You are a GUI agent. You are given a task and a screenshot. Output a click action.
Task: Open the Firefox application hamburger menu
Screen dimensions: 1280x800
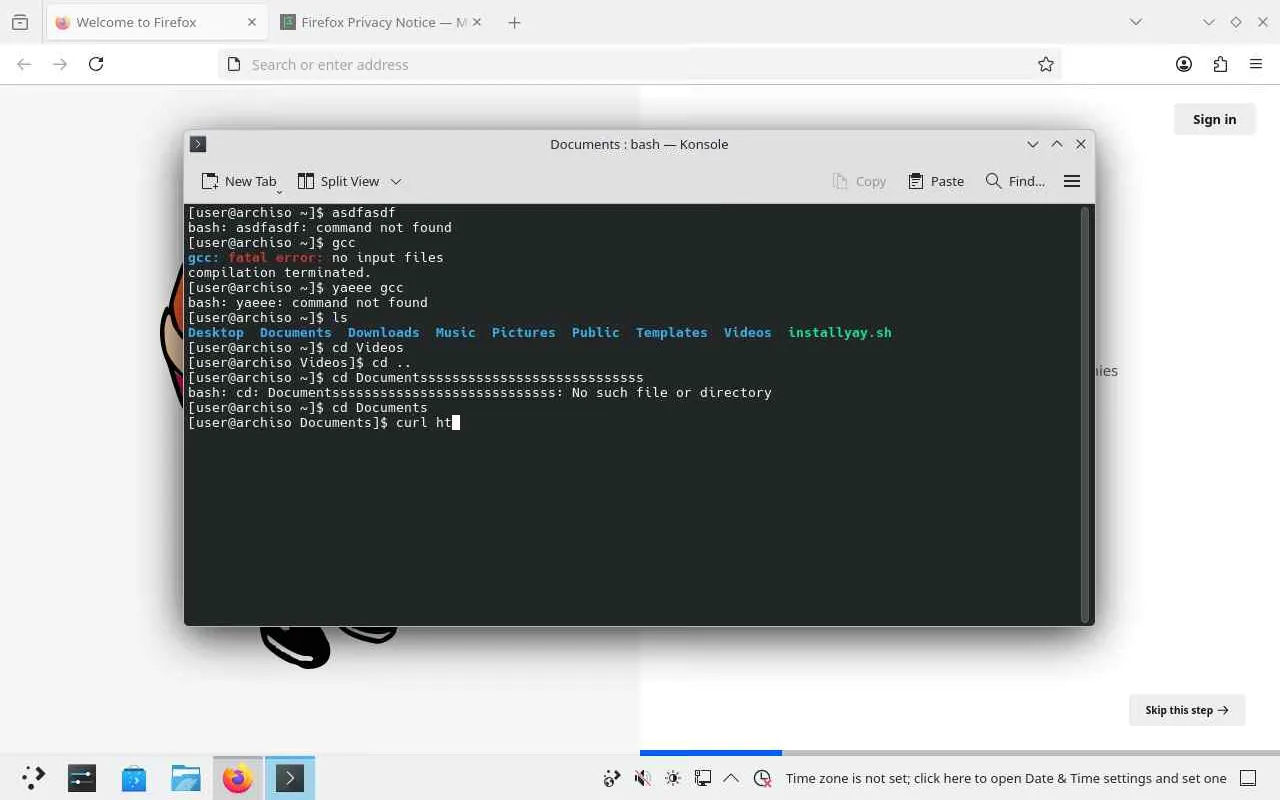[x=1256, y=64]
